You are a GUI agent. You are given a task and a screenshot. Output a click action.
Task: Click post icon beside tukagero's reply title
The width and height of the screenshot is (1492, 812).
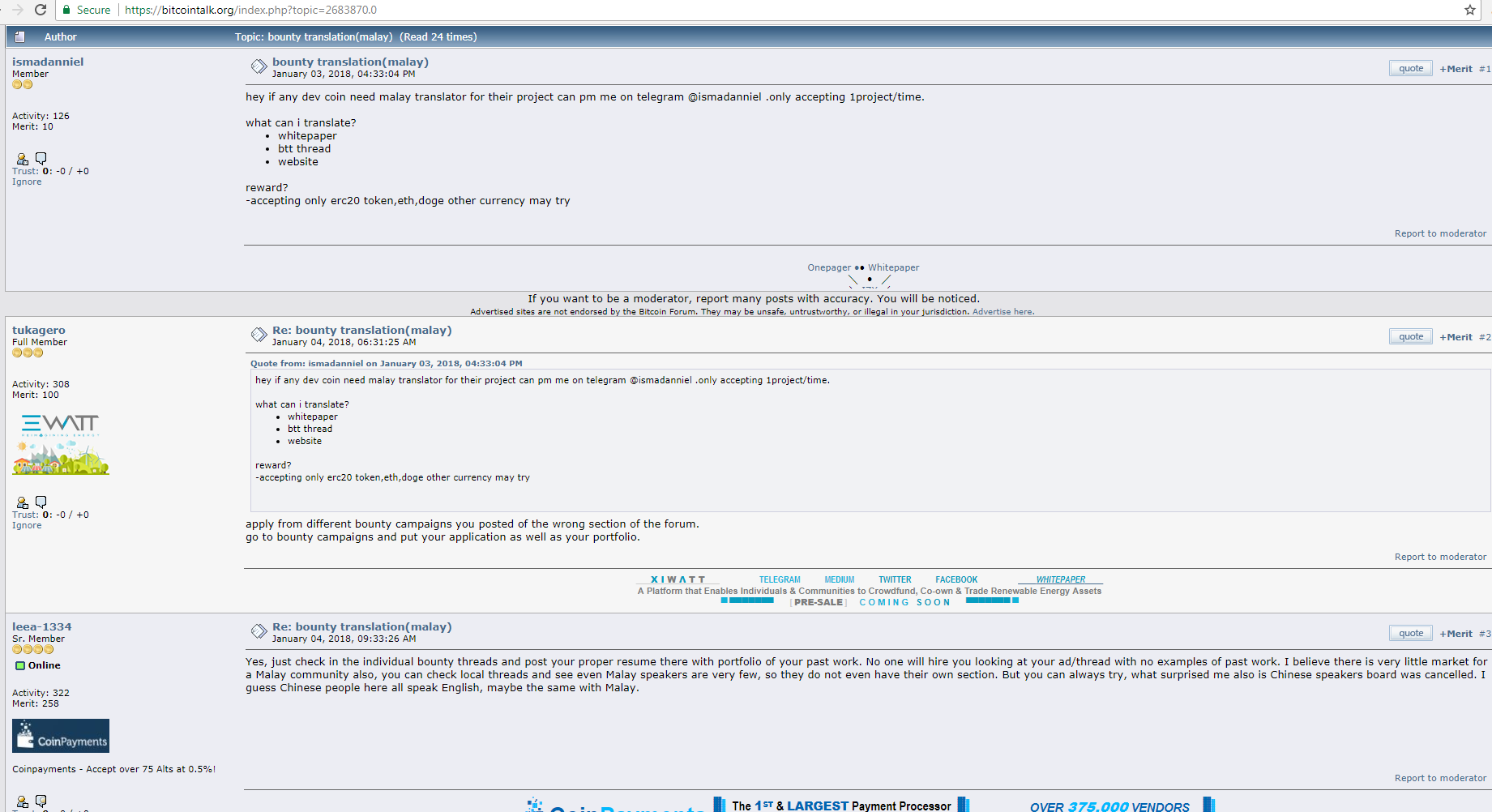coord(259,335)
